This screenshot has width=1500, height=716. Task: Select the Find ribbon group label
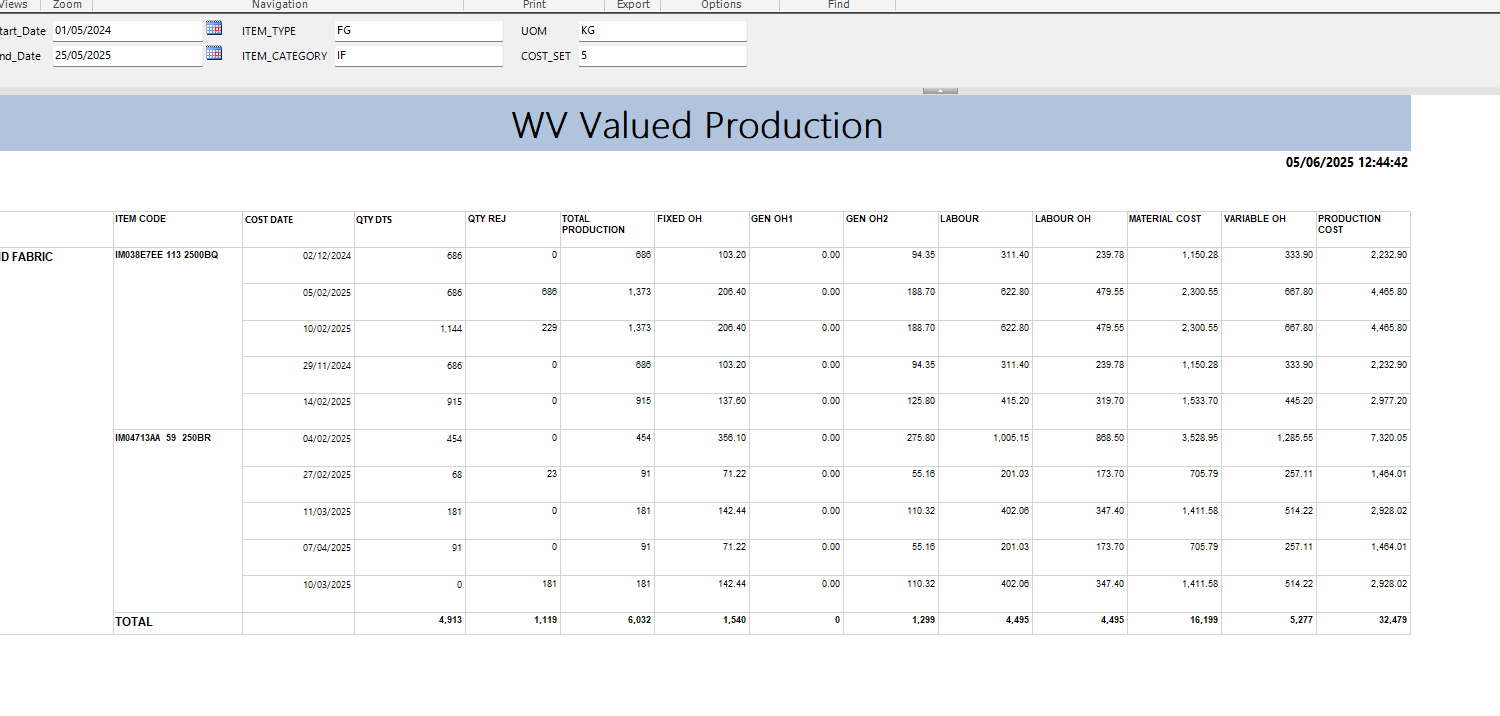click(839, 5)
